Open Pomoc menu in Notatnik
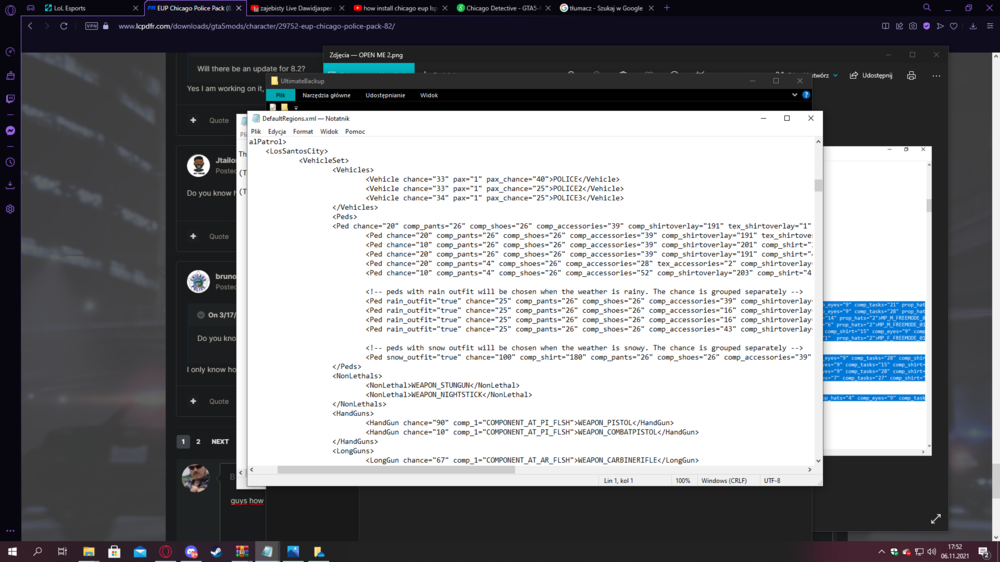The width and height of the screenshot is (1000, 562). pos(355,131)
